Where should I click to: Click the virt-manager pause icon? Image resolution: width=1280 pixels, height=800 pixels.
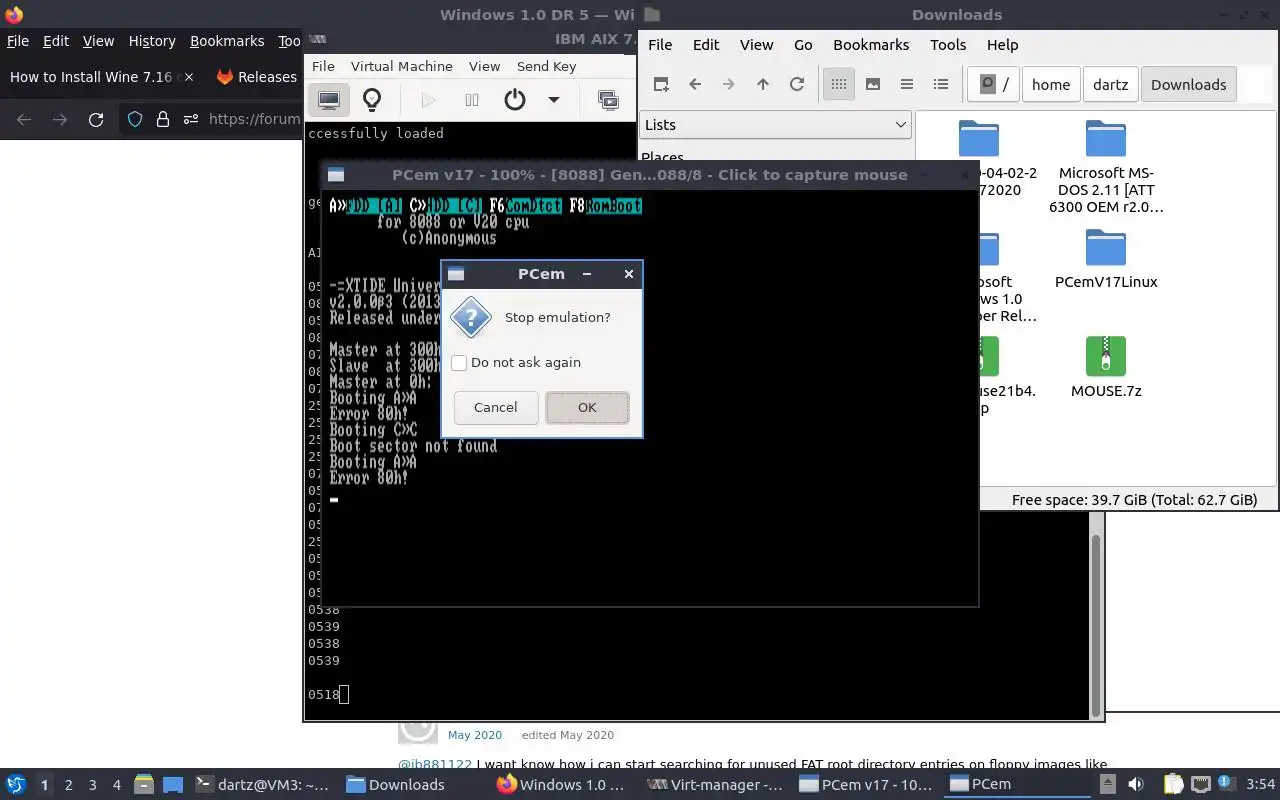point(472,100)
